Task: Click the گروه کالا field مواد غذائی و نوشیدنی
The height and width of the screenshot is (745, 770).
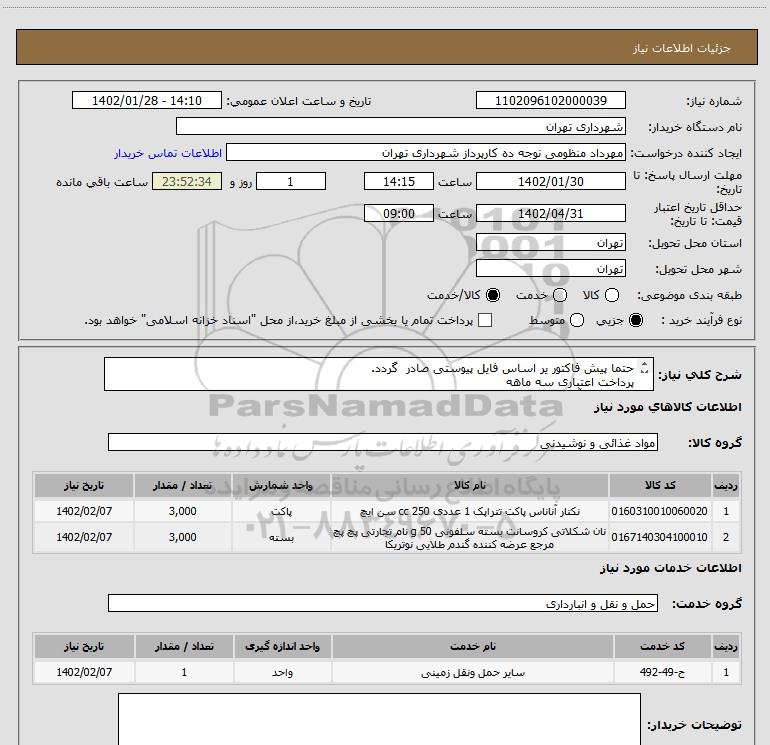Action: click(x=383, y=442)
